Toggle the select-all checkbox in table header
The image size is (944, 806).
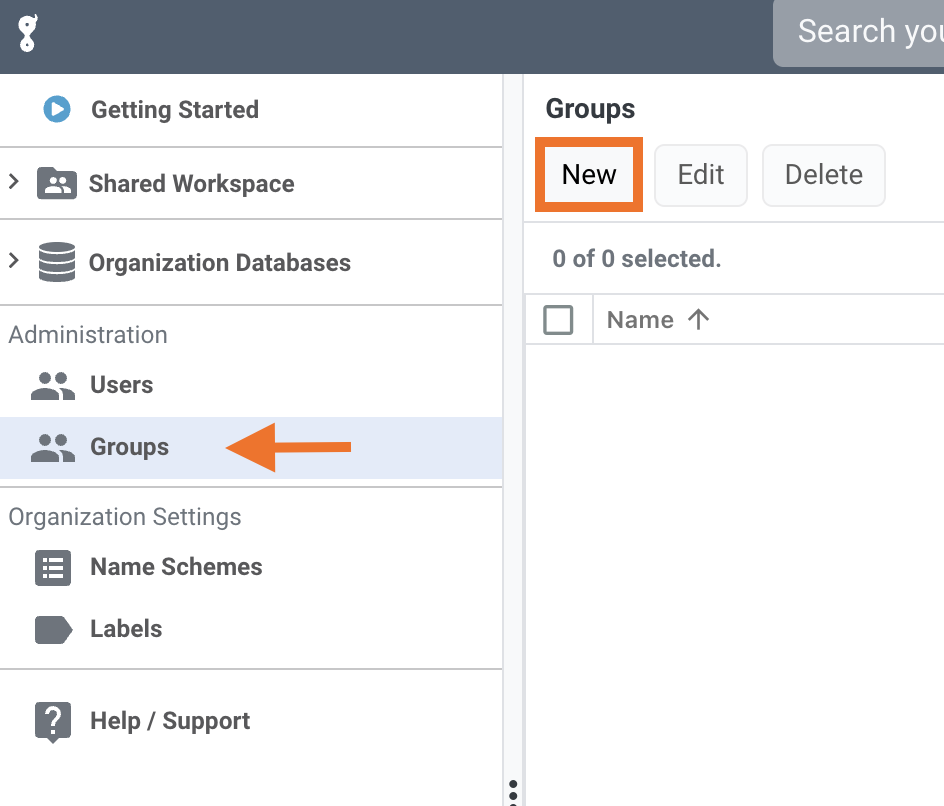pos(558,320)
